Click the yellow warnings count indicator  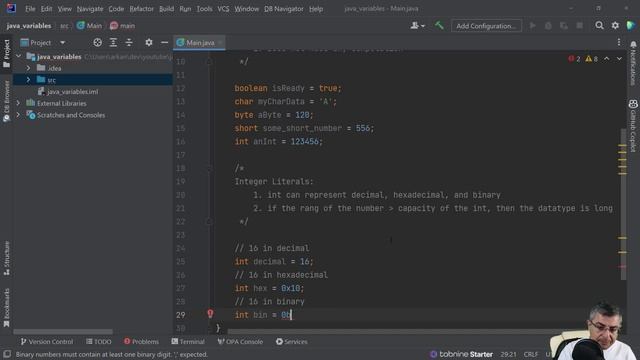[x=591, y=59]
